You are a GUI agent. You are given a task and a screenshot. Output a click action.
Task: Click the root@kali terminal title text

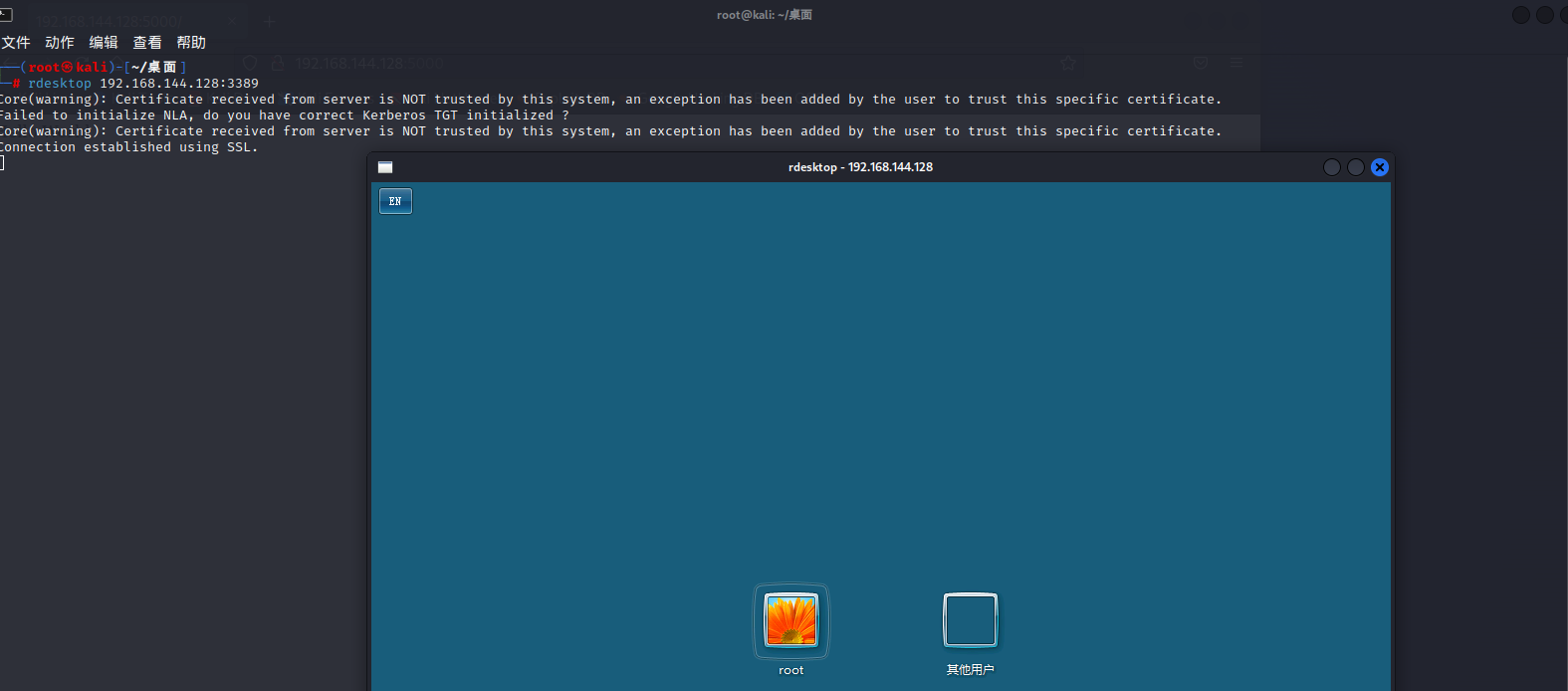click(x=765, y=15)
